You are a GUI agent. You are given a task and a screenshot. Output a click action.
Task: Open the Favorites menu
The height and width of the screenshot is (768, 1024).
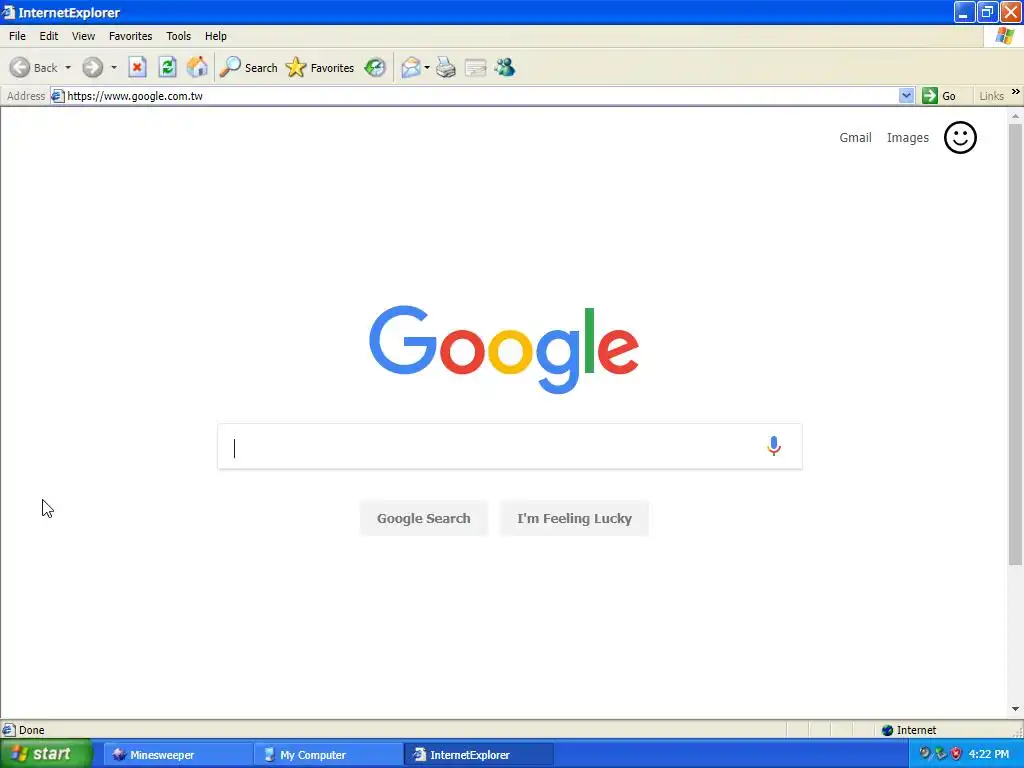131,36
